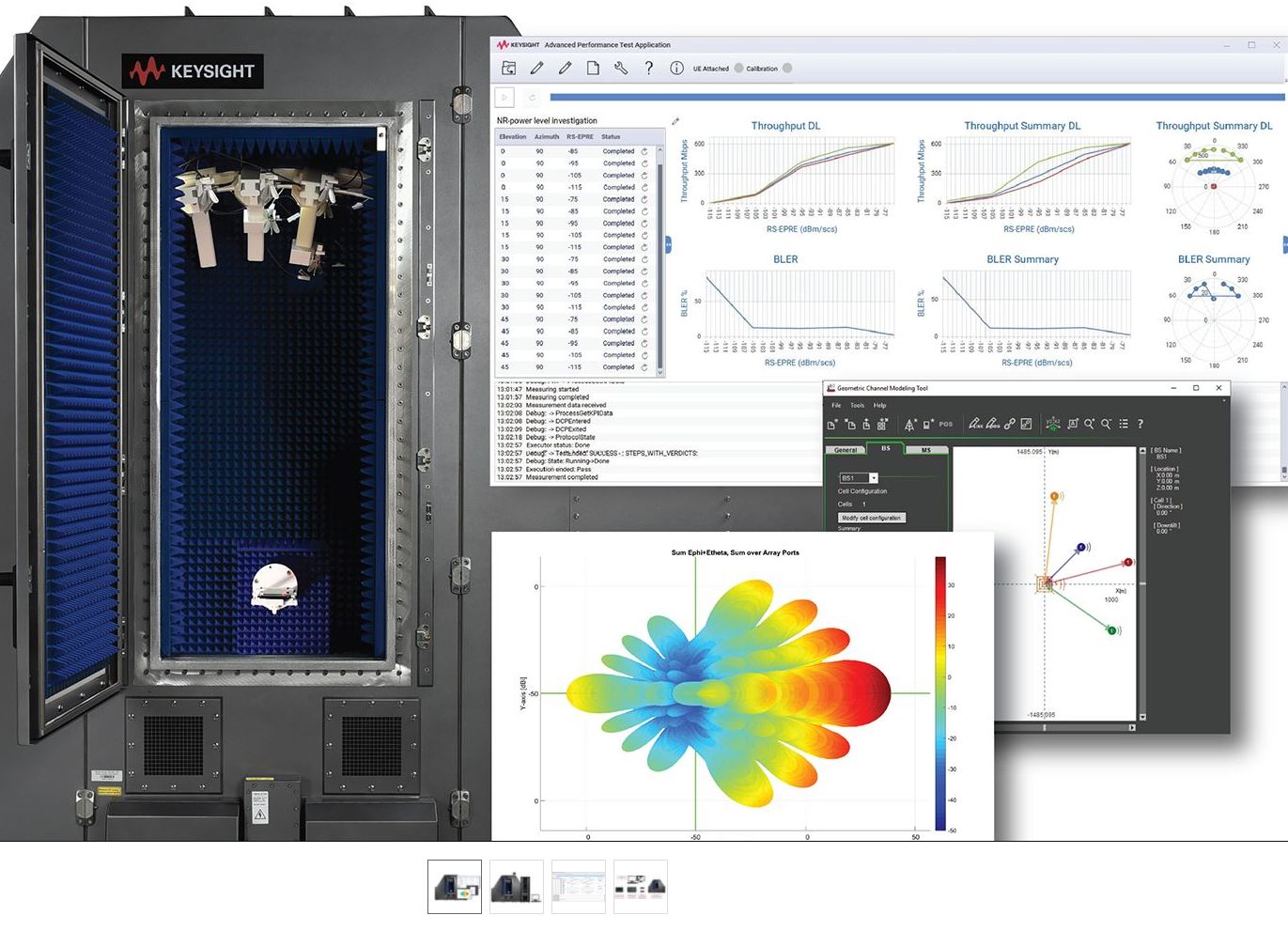Click the blank document icon in Performance Test toolbar
This screenshot has height=931, width=1288.
593,68
